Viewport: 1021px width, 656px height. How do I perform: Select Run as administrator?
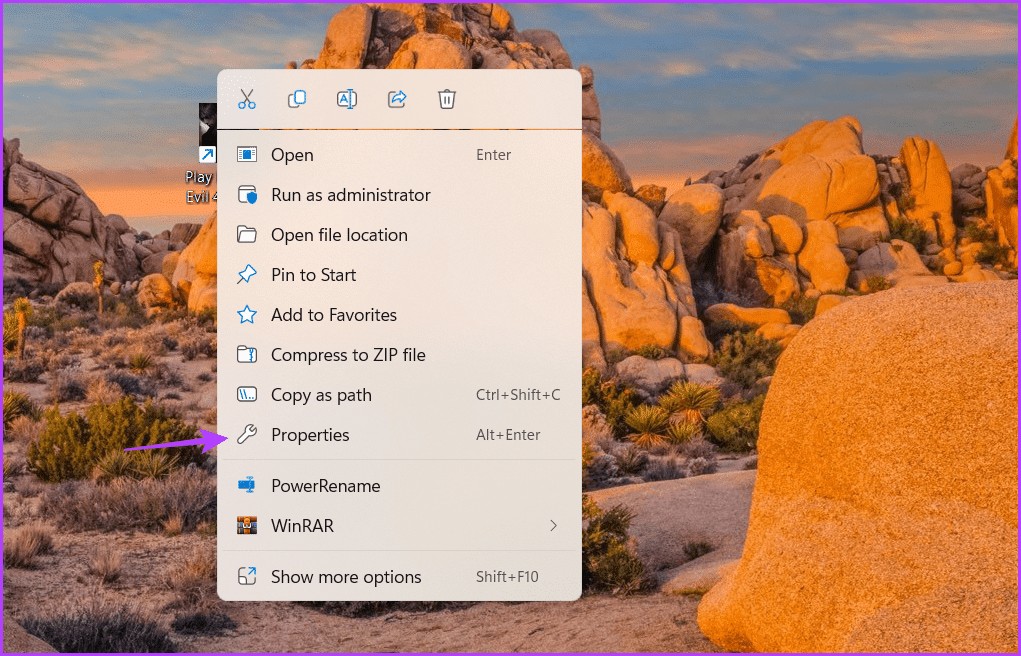click(399, 195)
